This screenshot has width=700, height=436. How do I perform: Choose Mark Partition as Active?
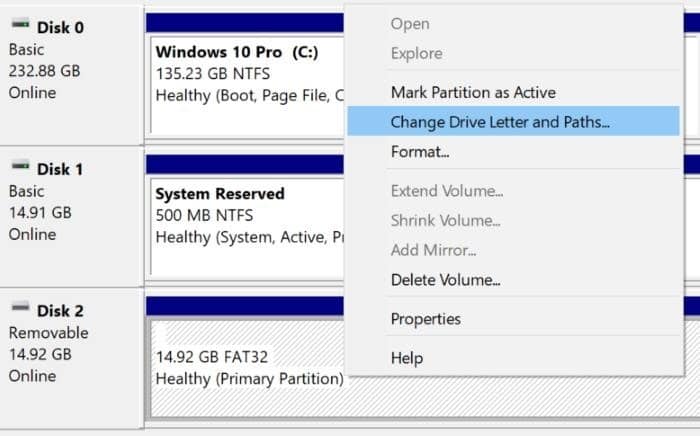473,92
